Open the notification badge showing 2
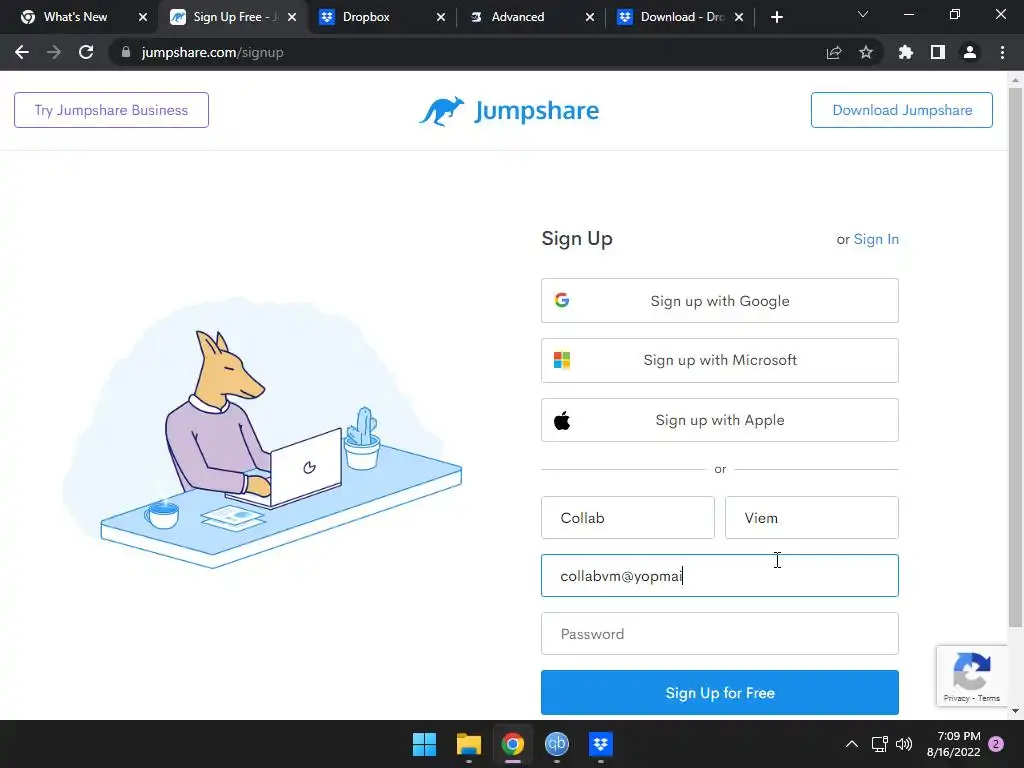Screen dimensions: 1024x768 (996, 744)
